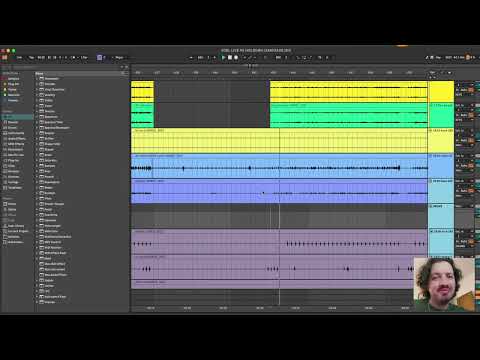Open User Library in Places
Viewport: 480px width, 360px height.
coord(15,226)
